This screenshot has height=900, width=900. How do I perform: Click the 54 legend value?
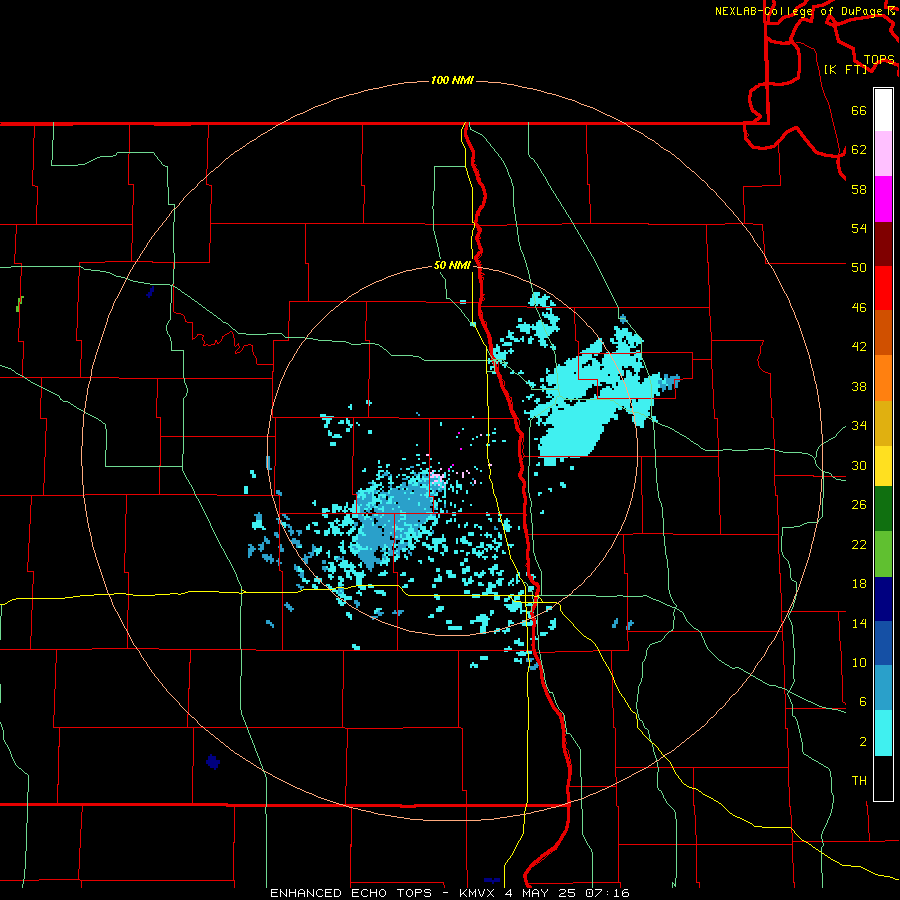(x=859, y=228)
